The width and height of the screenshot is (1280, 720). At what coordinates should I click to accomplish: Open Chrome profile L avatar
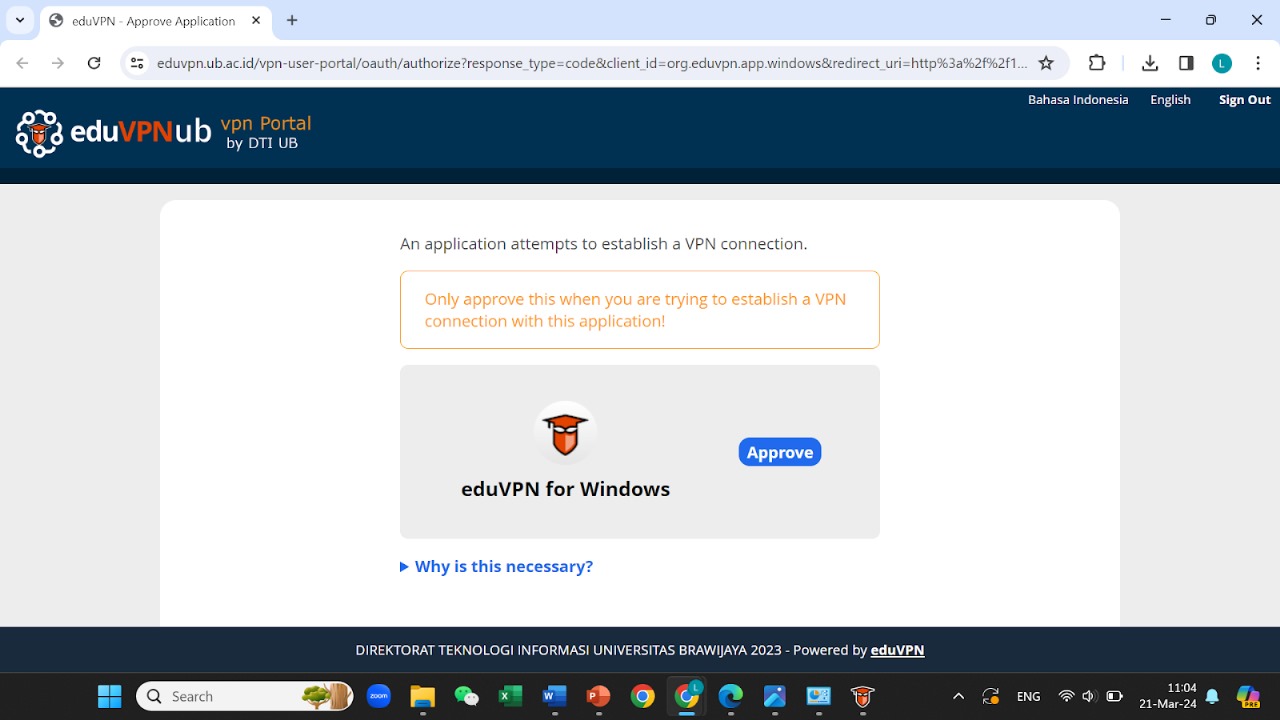point(1222,63)
